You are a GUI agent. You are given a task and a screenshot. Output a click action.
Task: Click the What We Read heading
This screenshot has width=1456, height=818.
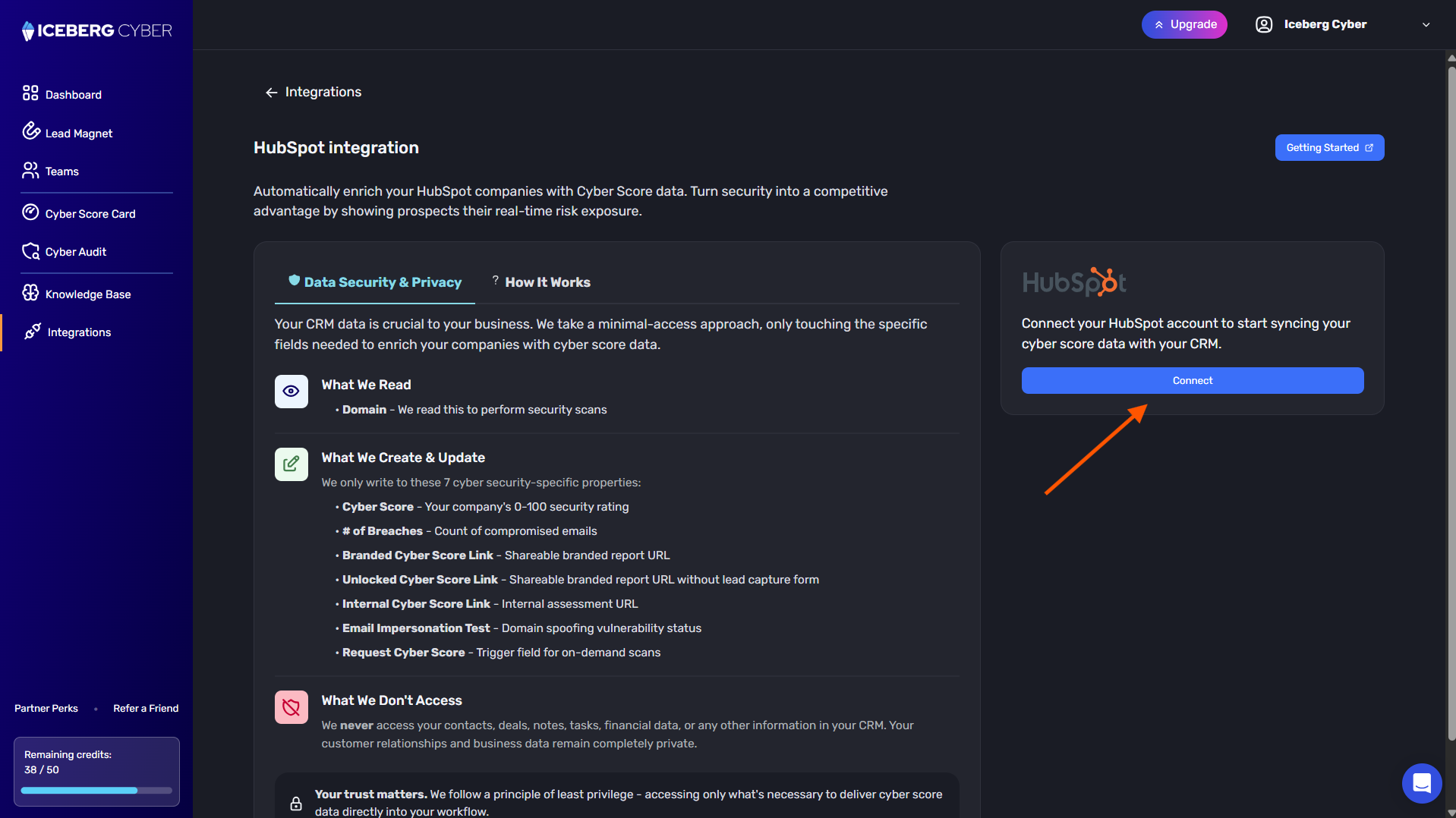(366, 385)
